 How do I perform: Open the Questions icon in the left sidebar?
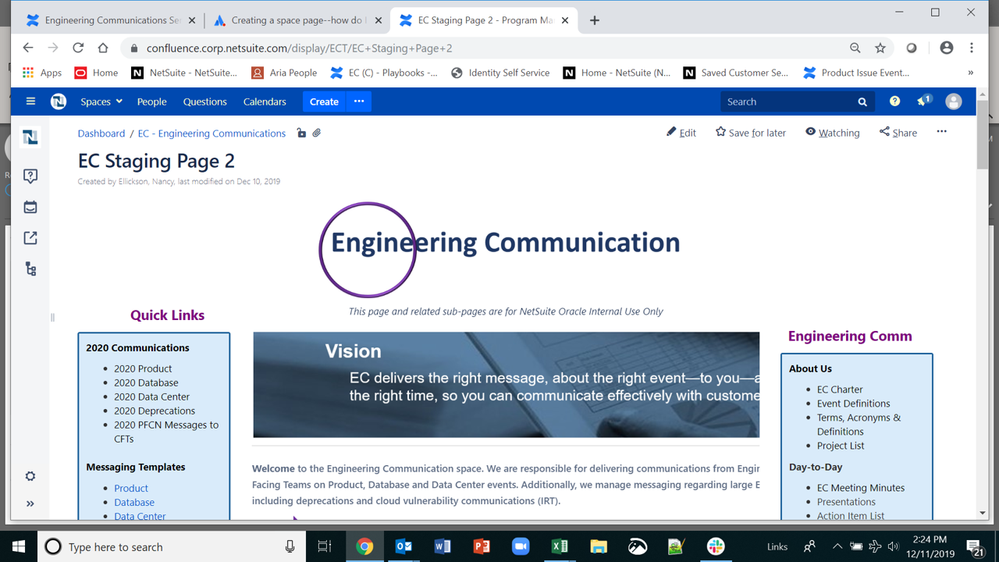click(30, 176)
